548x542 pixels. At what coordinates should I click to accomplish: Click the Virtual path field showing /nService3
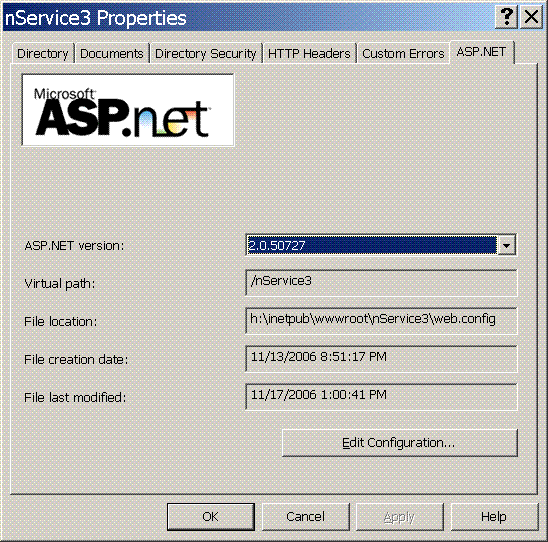tap(381, 283)
